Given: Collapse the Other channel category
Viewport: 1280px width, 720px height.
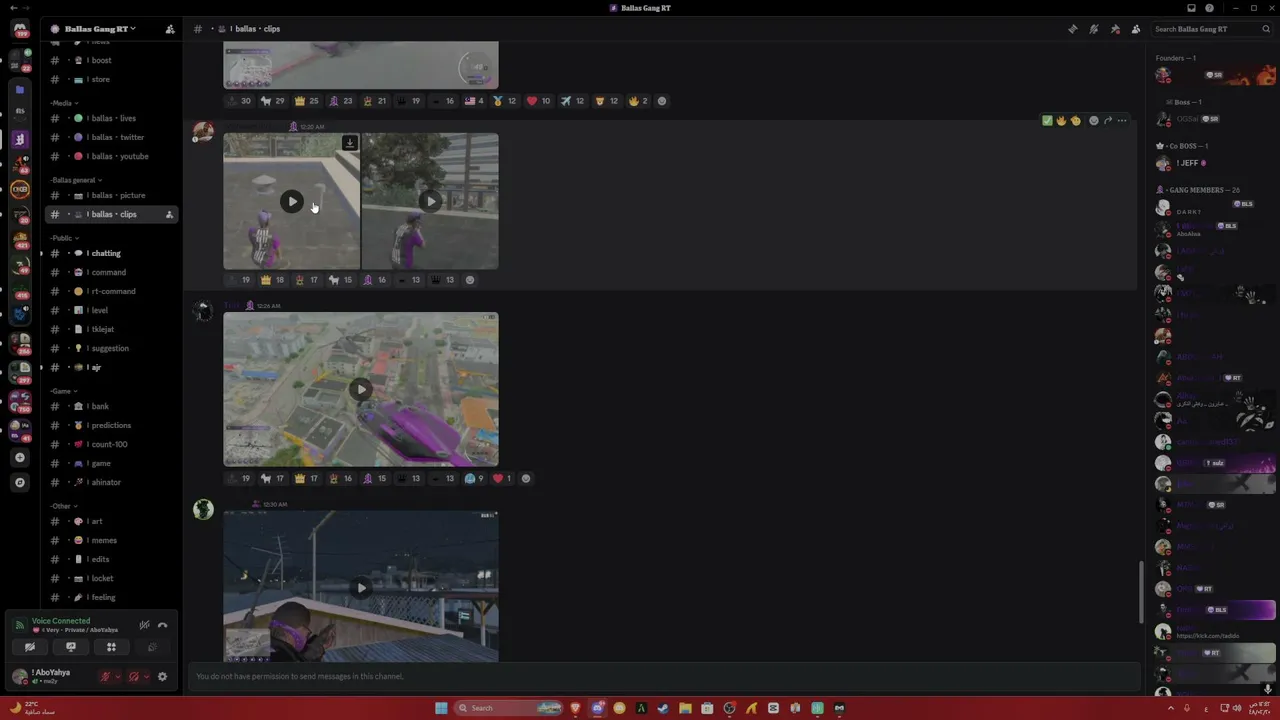Looking at the screenshot, I should (63, 506).
